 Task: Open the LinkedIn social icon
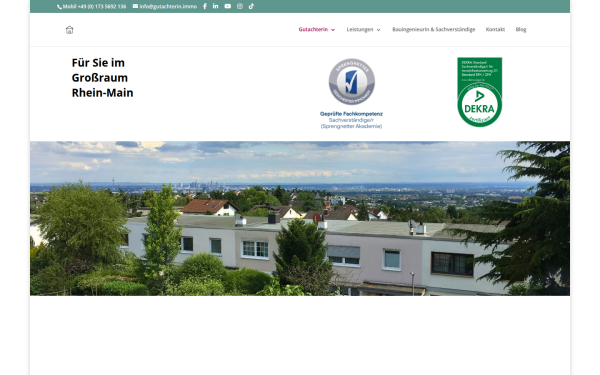click(216, 6)
